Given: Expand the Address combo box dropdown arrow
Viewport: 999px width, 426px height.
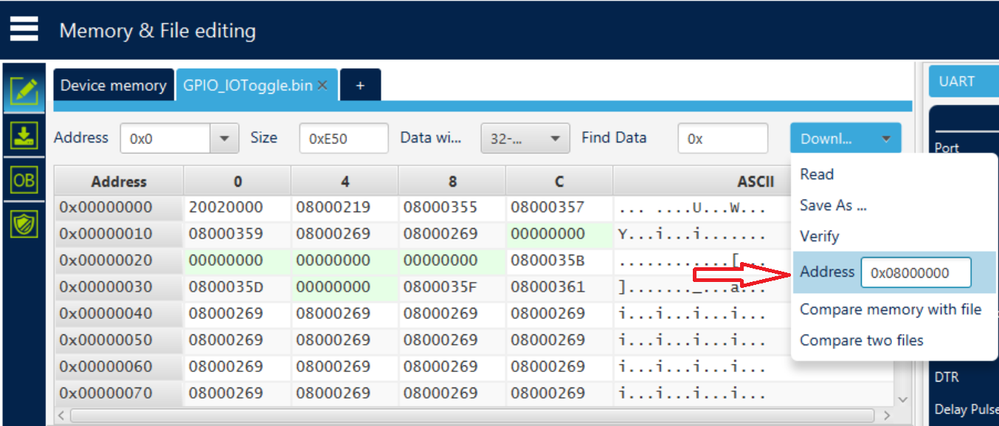Looking at the screenshot, I should tap(224, 138).
